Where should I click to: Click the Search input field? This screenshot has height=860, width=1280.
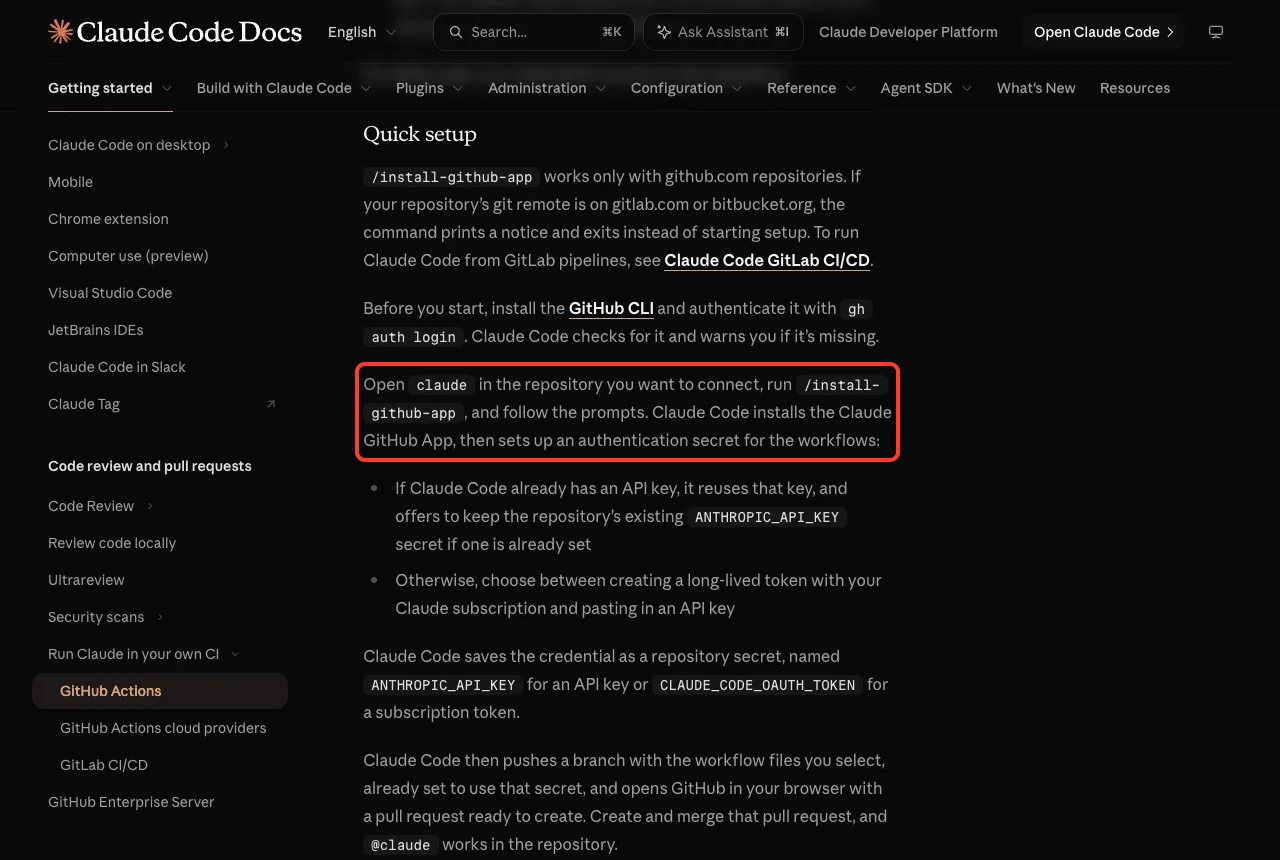[x=534, y=32]
